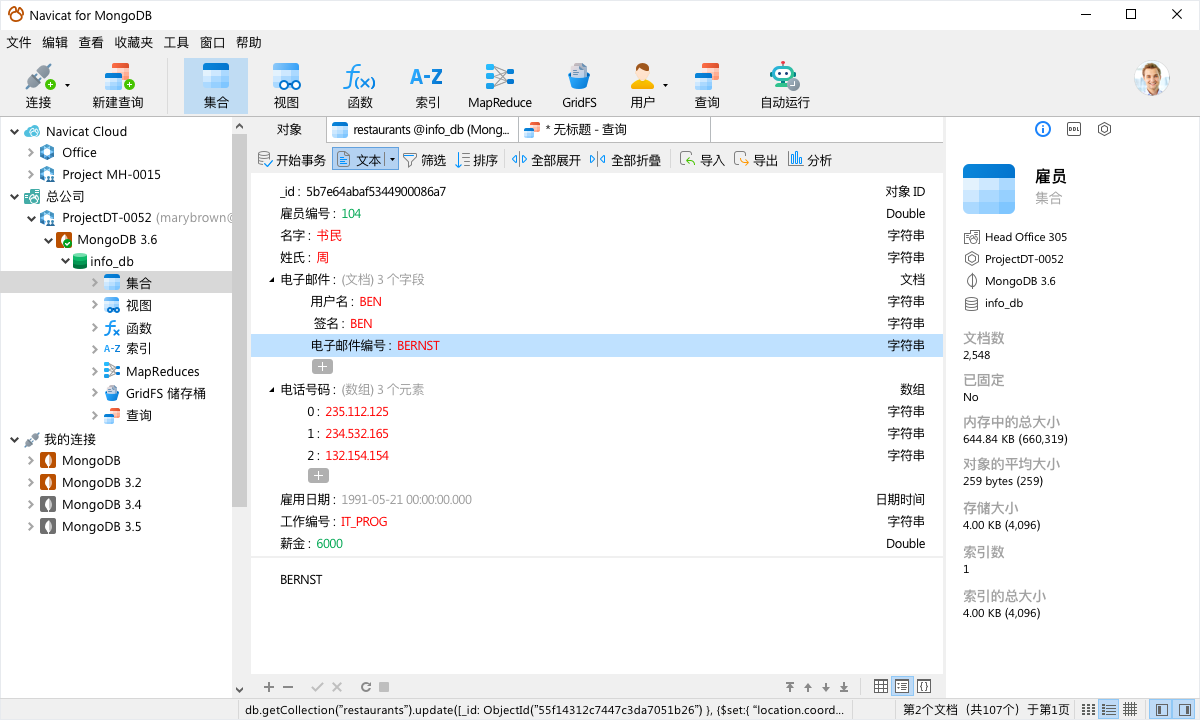Image resolution: width=1200 pixels, height=720 pixels.
Task: Click the refresh icon in bottom bar
Action: click(x=366, y=687)
